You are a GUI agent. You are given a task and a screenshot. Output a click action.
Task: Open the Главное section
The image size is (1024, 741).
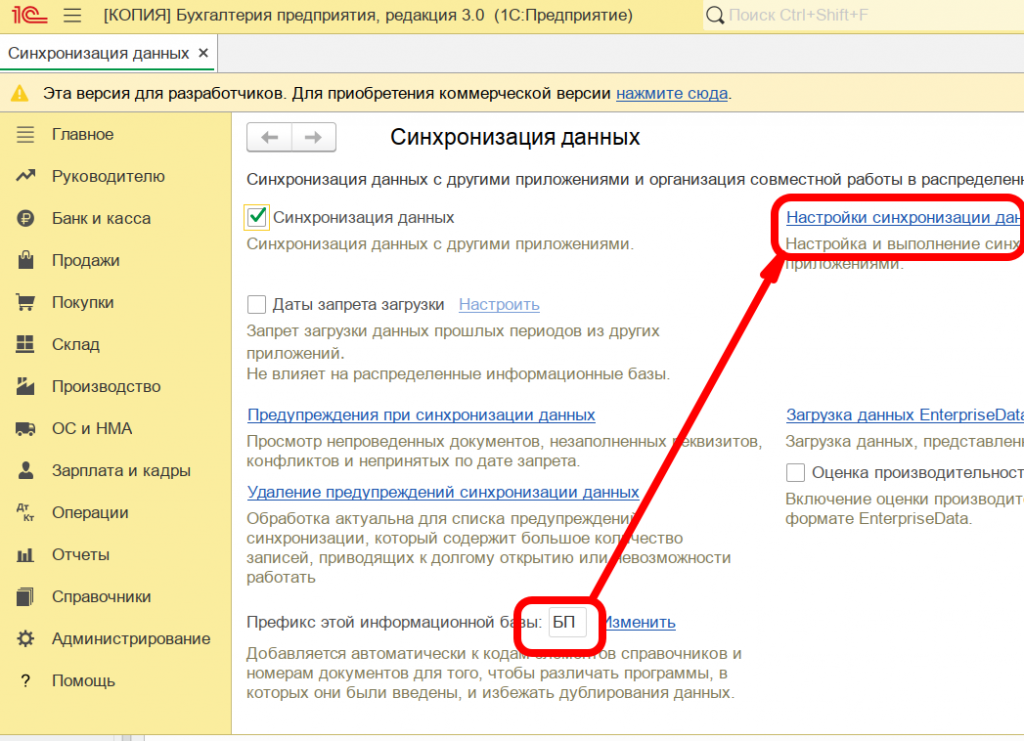click(x=83, y=134)
